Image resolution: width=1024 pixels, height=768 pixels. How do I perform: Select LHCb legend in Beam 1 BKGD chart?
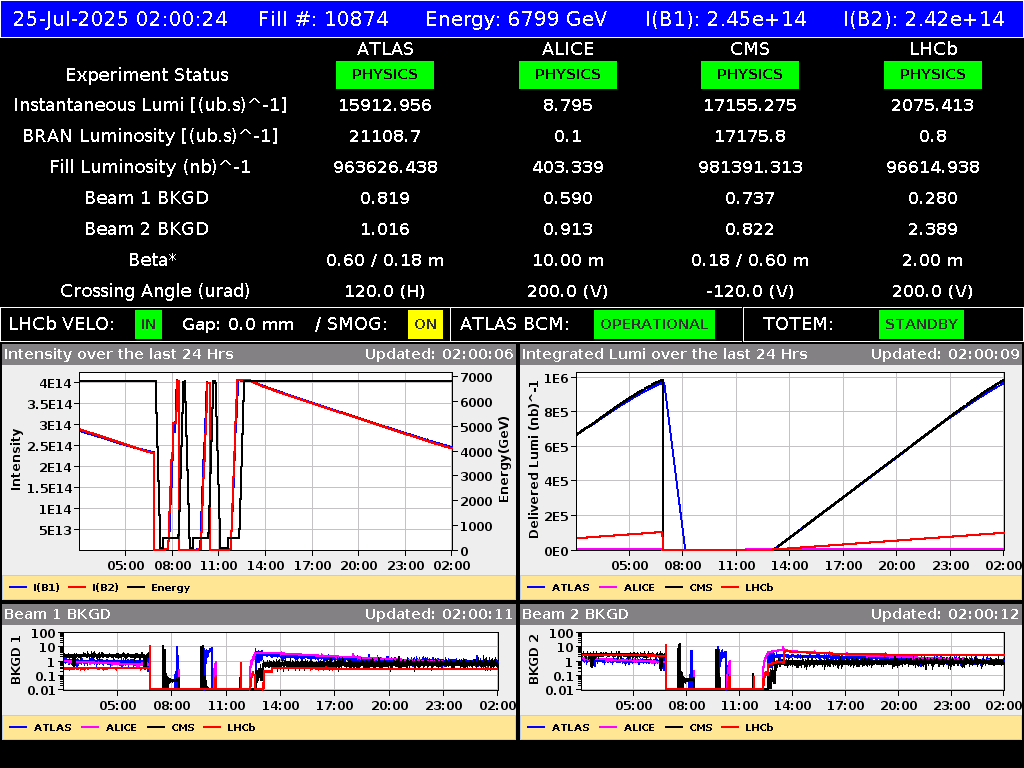229,727
